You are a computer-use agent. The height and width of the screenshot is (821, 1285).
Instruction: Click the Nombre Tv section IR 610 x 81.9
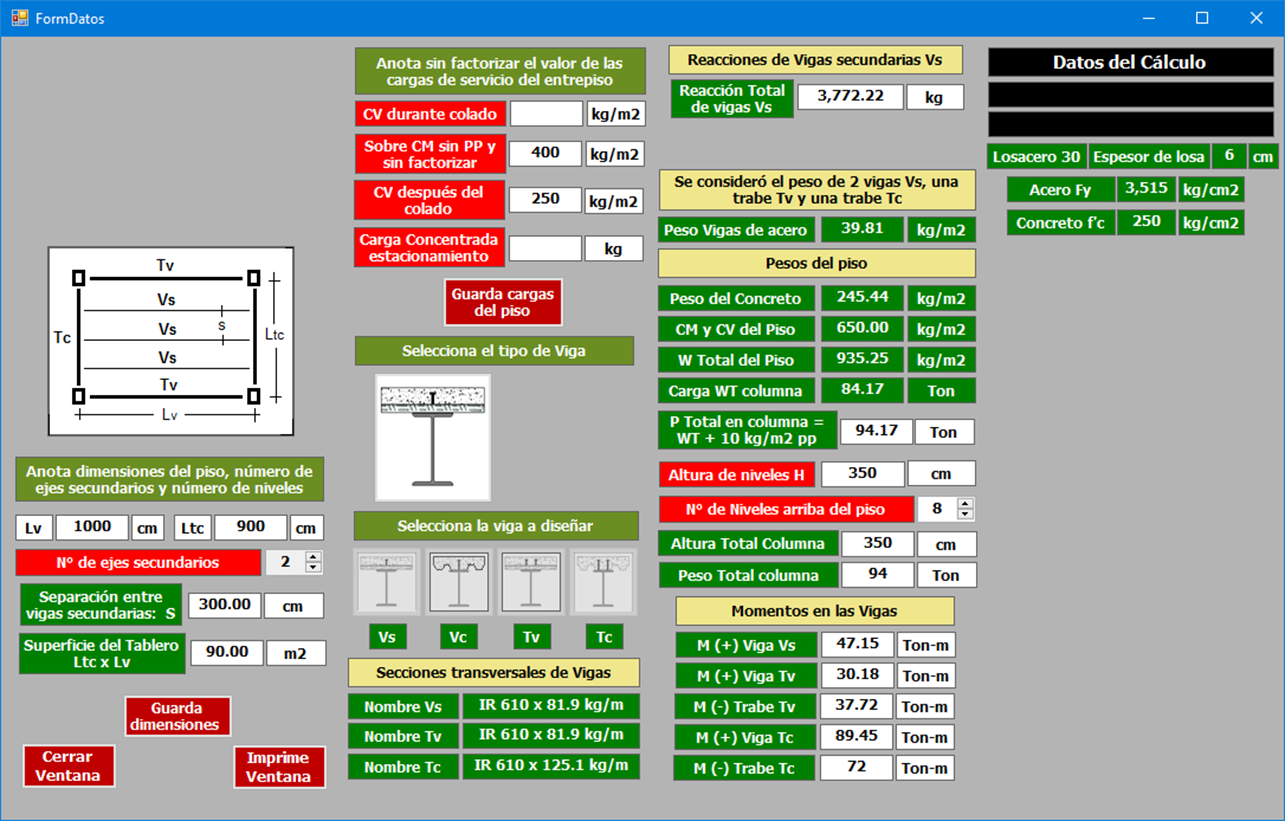click(551, 736)
